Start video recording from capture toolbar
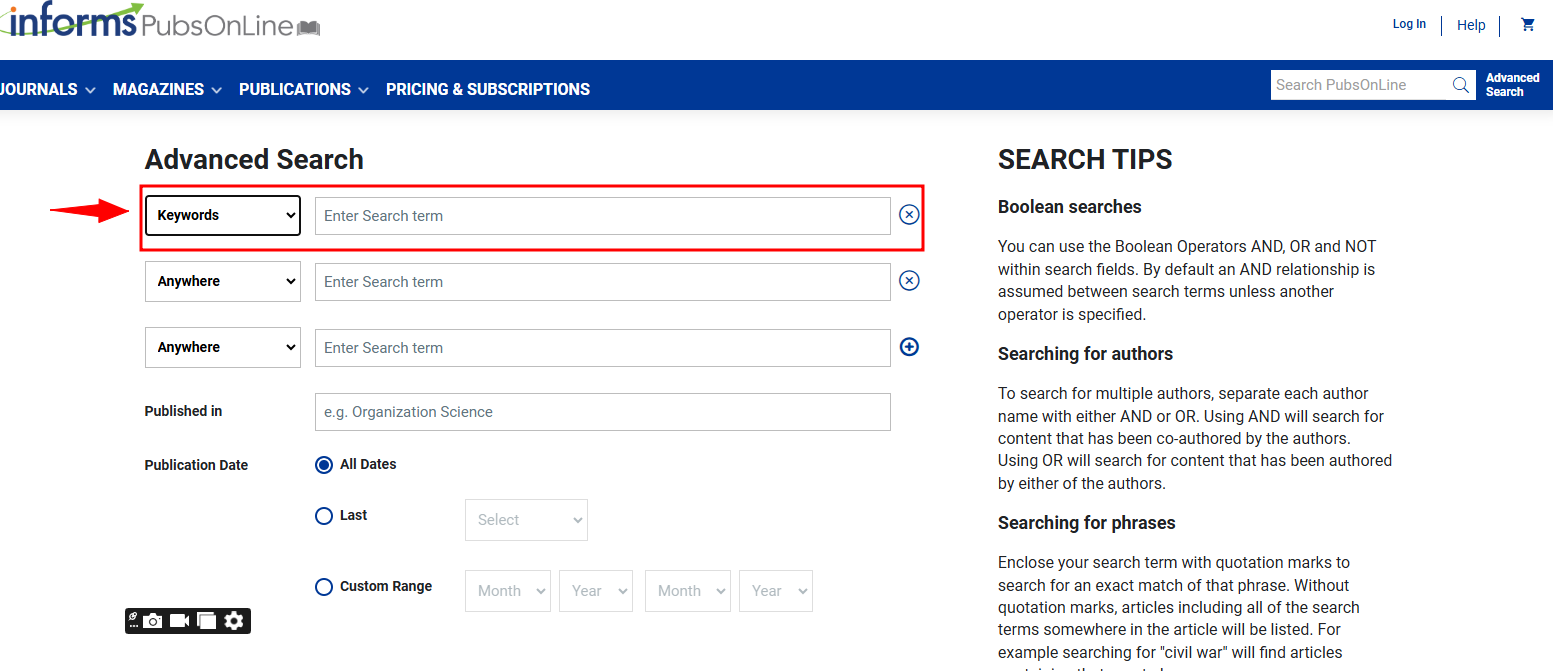Screen dimensions: 1553x671 180,621
